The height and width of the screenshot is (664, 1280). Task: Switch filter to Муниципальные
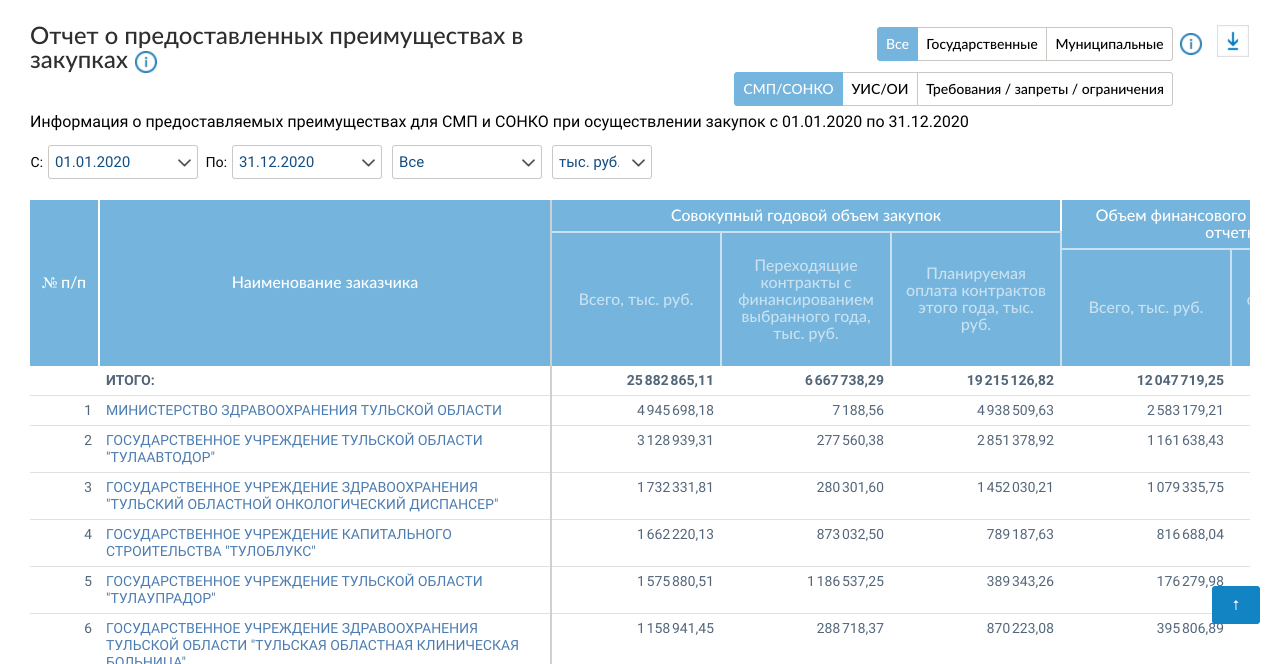tap(1109, 44)
